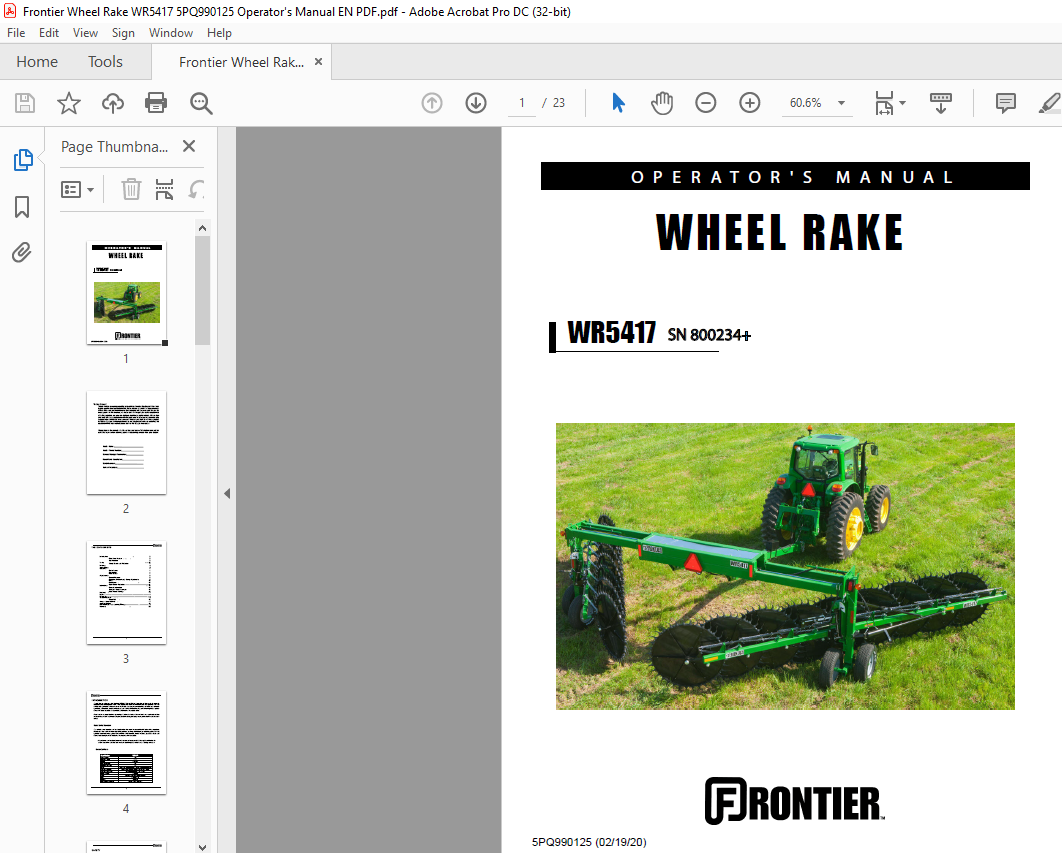Zoom in with plus icon
1062x853 pixels.
[750, 103]
